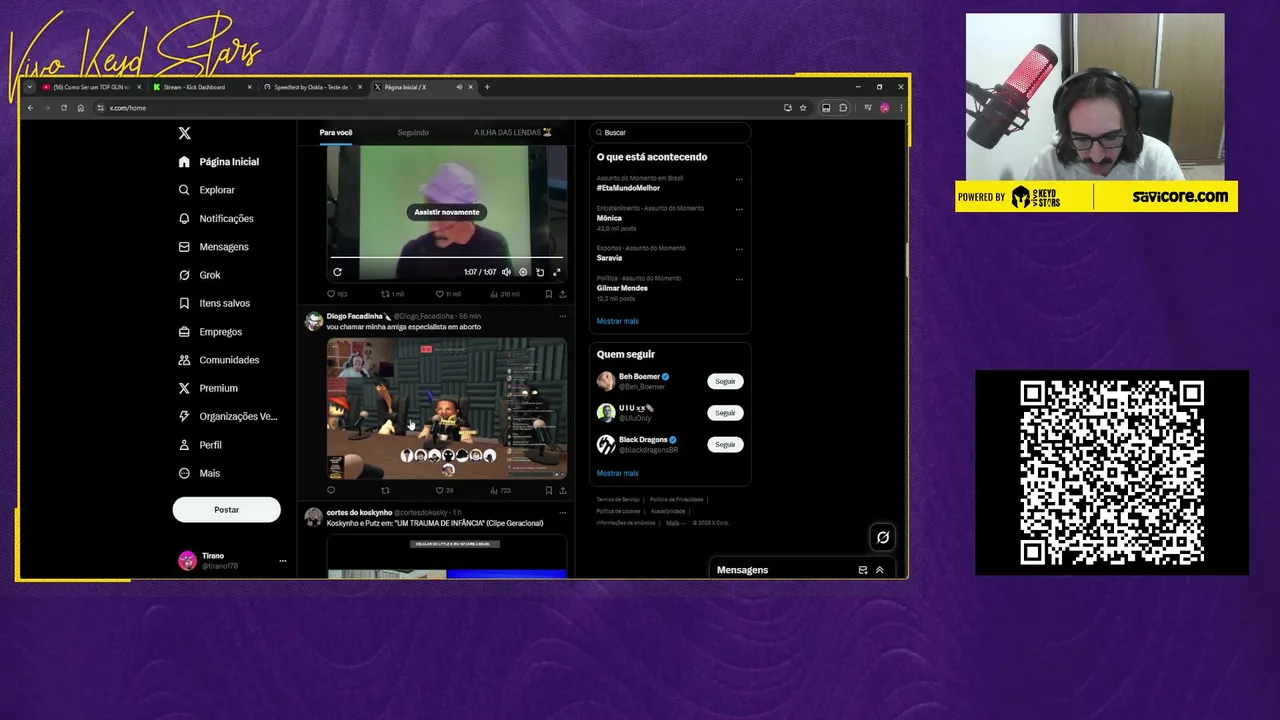
Task: Repost Diogo Facadinha post
Action: pos(385,491)
